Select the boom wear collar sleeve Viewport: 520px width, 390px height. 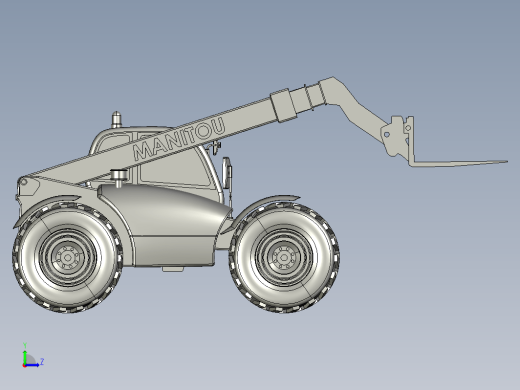coord(283,105)
